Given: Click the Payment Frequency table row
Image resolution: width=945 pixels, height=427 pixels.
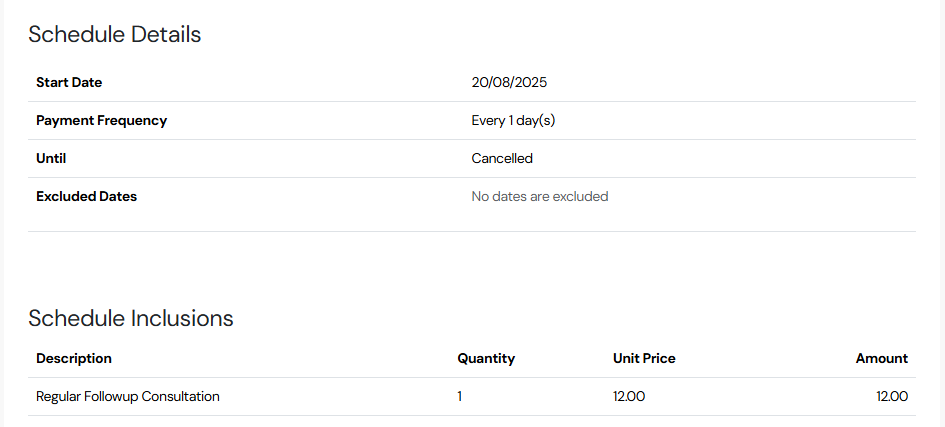Looking at the screenshot, I should click(472, 120).
